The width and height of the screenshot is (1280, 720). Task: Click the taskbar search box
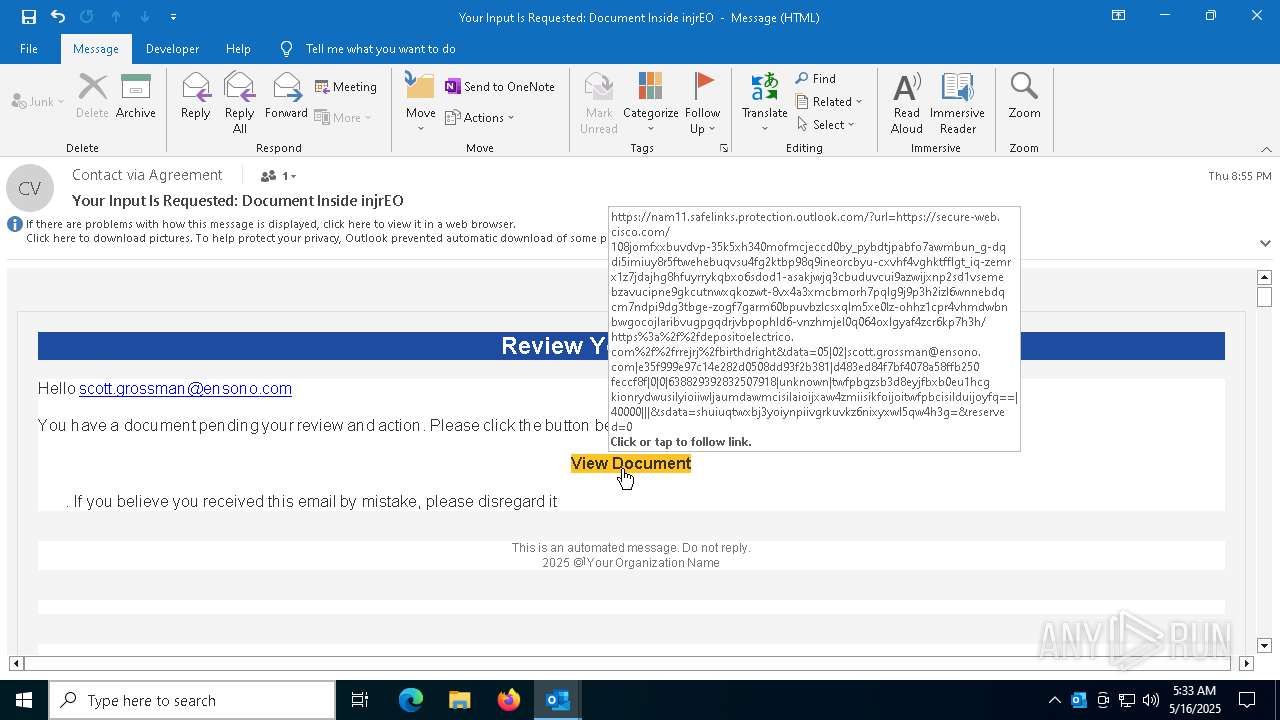pyautogui.click(x=192, y=700)
